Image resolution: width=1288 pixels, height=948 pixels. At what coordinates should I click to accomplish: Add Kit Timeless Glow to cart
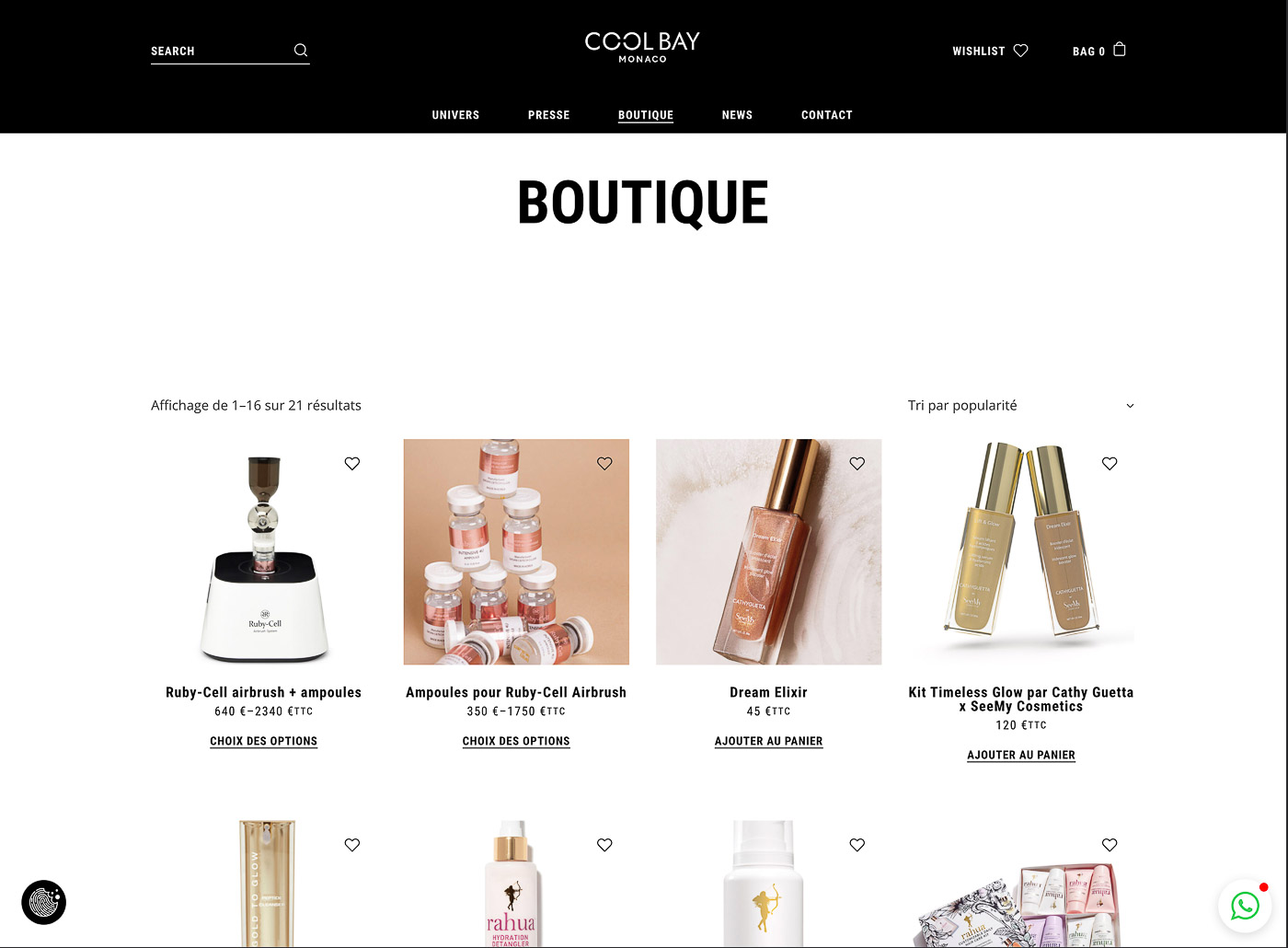click(1021, 755)
